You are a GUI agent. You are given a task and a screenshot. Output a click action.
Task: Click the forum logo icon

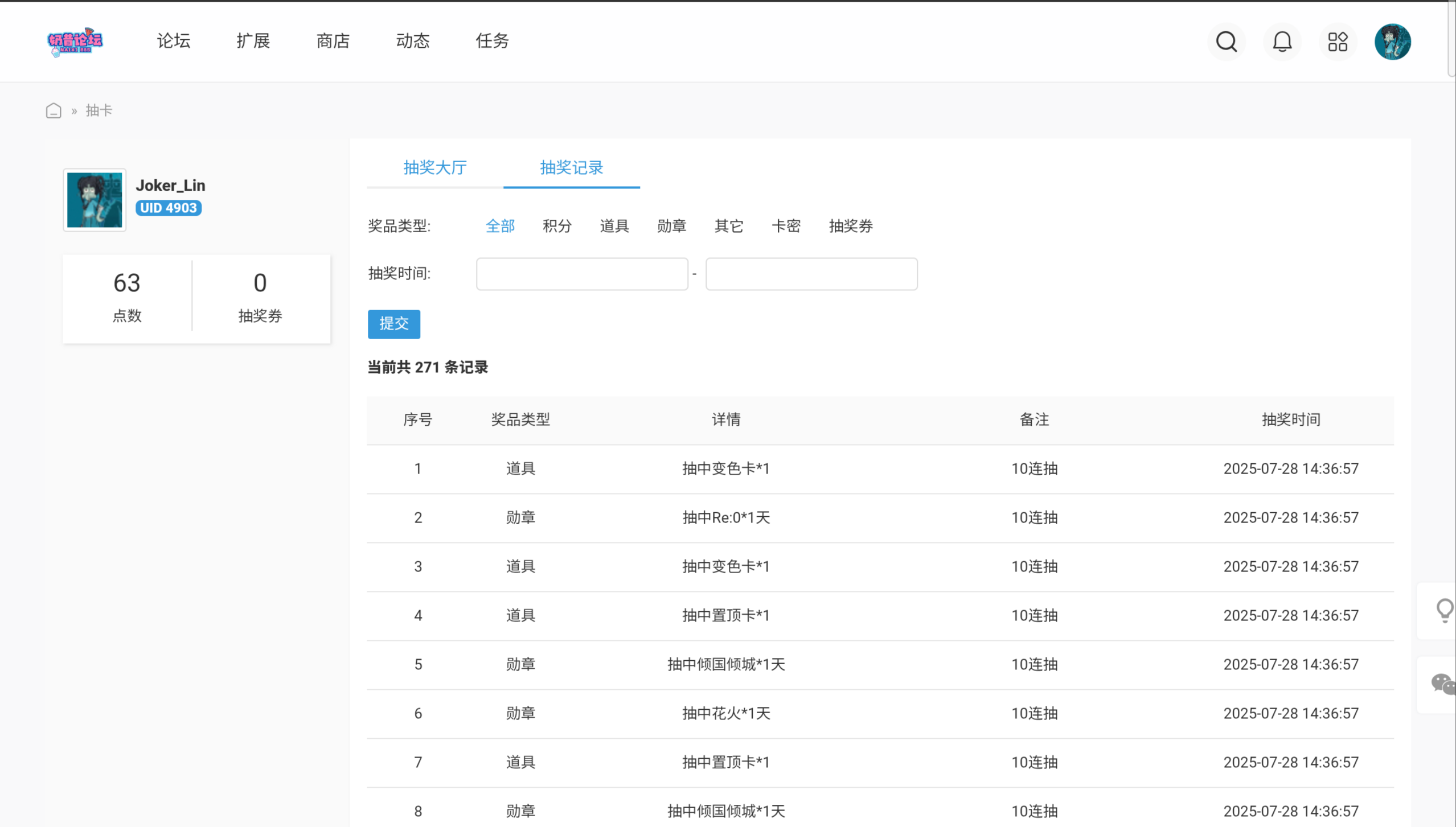pos(75,42)
